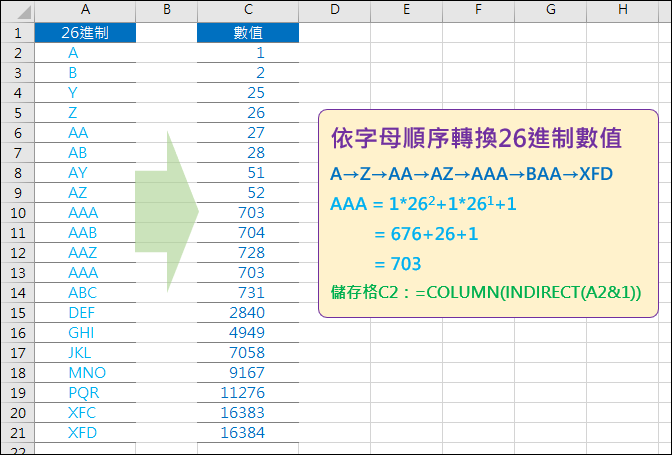
Task: Select the 'AAA' cell in row 10
Action: click(x=85, y=213)
